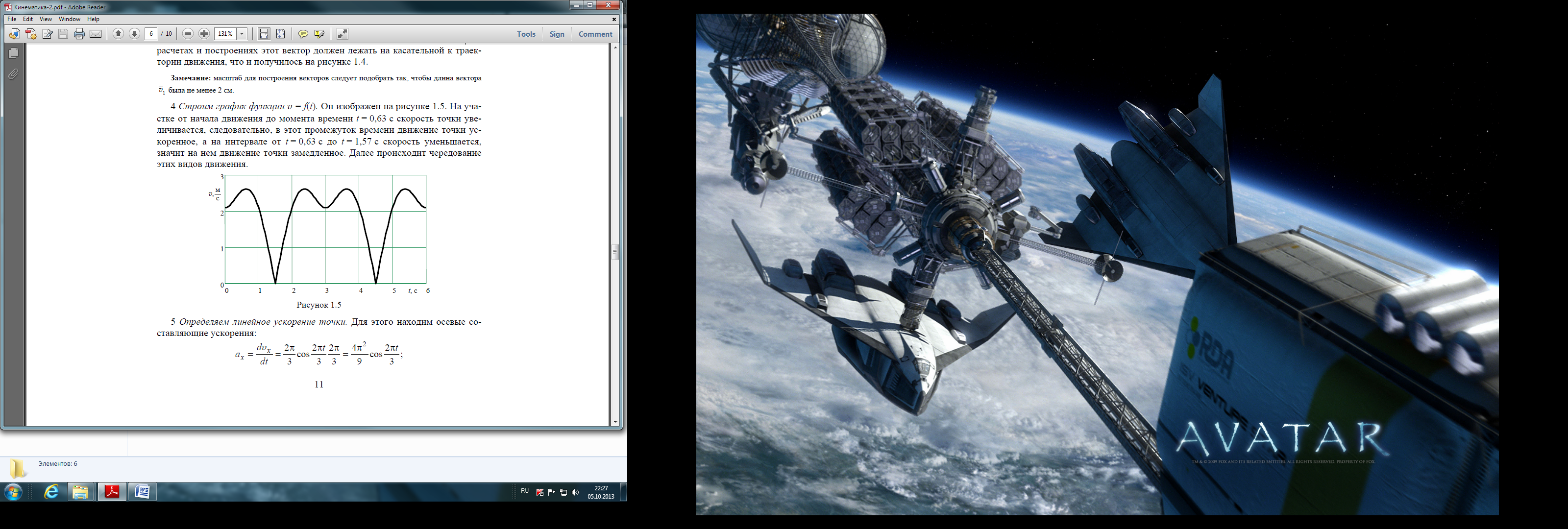
Task: Click the Fit Width scrolling mode icon
Action: tap(264, 34)
